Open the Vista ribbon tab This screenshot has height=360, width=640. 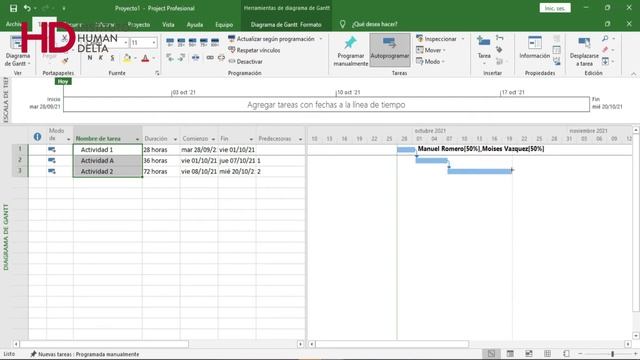point(168,24)
